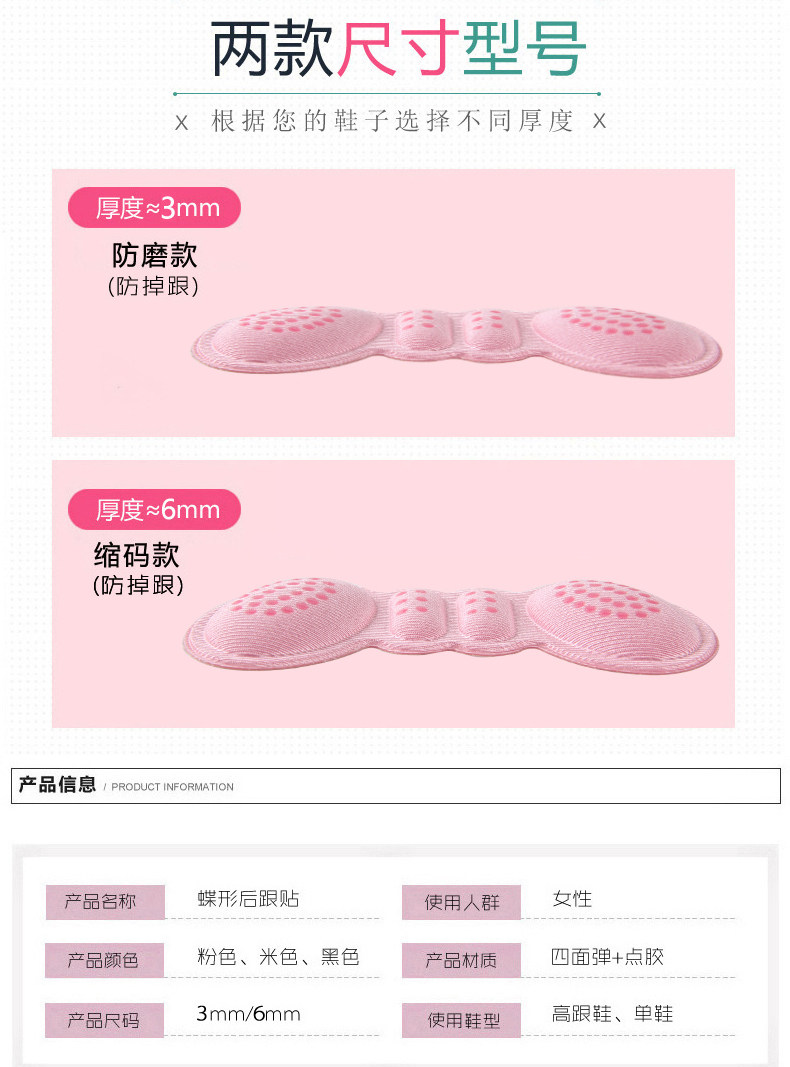
Task: Click the 蝶形后跟贴 product name value
Action: click(248, 899)
